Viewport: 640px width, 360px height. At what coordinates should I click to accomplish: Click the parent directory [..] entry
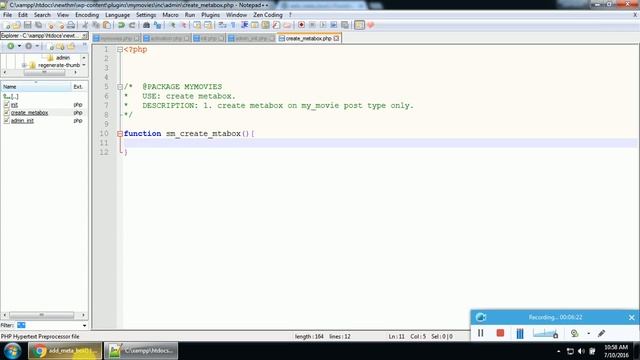click(x=11, y=97)
